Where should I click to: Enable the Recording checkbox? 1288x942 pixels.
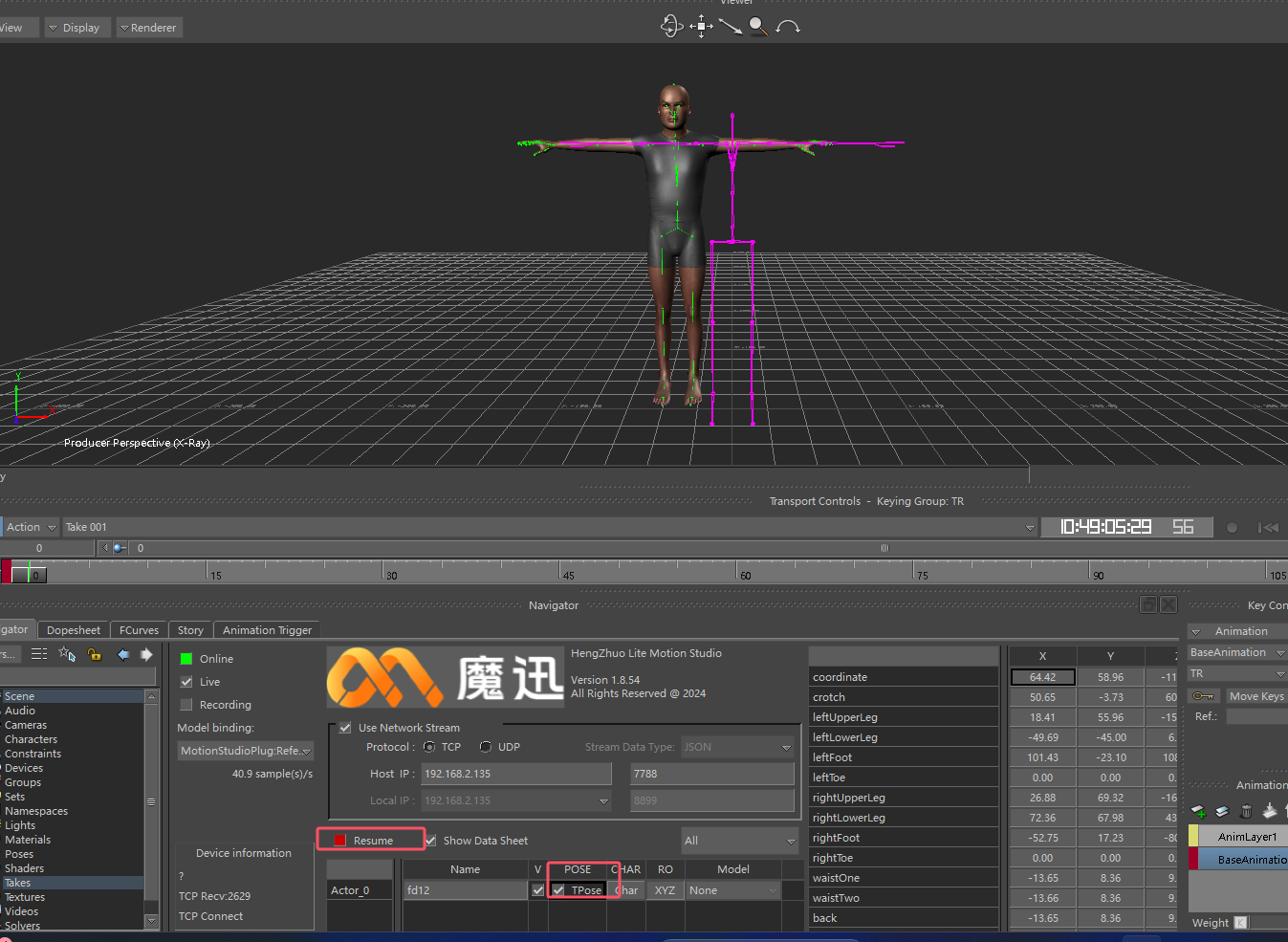pyautogui.click(x=186, y=705)
